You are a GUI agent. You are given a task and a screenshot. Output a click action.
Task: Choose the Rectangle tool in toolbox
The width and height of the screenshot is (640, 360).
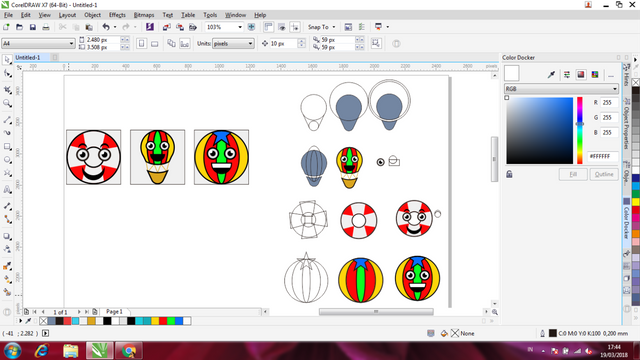7,147
